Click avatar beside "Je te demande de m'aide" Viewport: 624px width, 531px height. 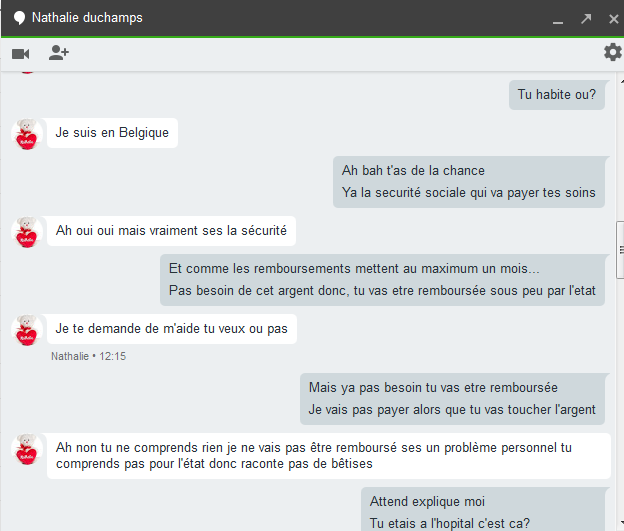tap(26, 329)
